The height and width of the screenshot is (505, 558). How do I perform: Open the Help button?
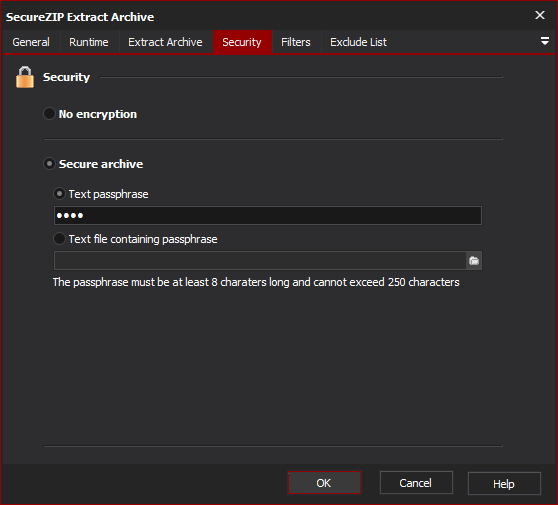click(504, 483)
